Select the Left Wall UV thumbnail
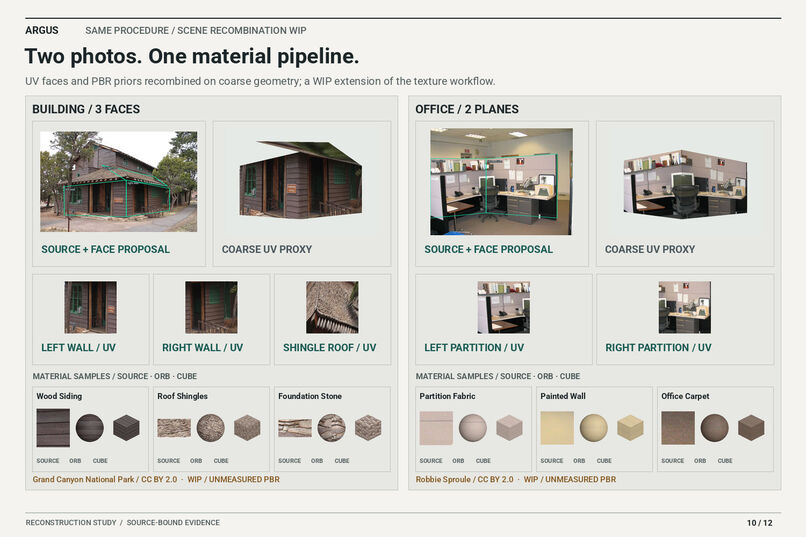Image resolution: width=806 pixels, height=537 pixels. (x=90, y=307)
